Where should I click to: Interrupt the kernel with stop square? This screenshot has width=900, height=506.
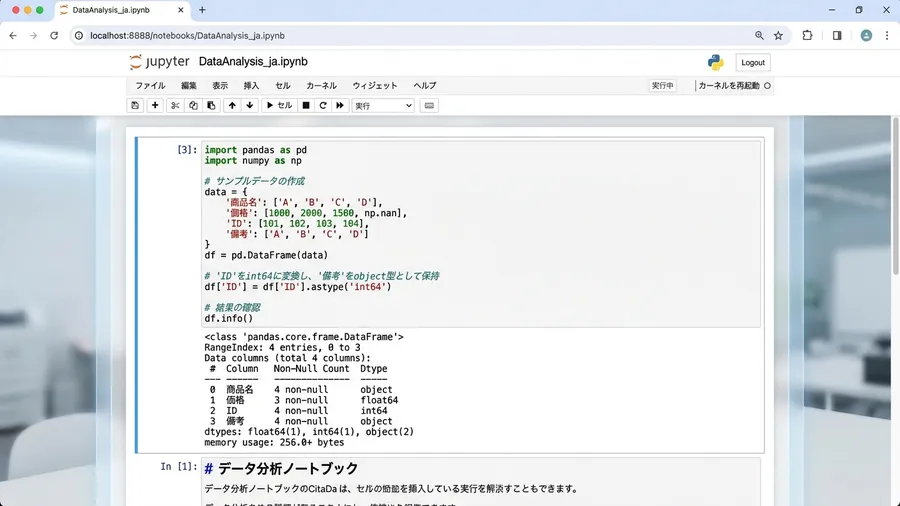coord(306,106)
